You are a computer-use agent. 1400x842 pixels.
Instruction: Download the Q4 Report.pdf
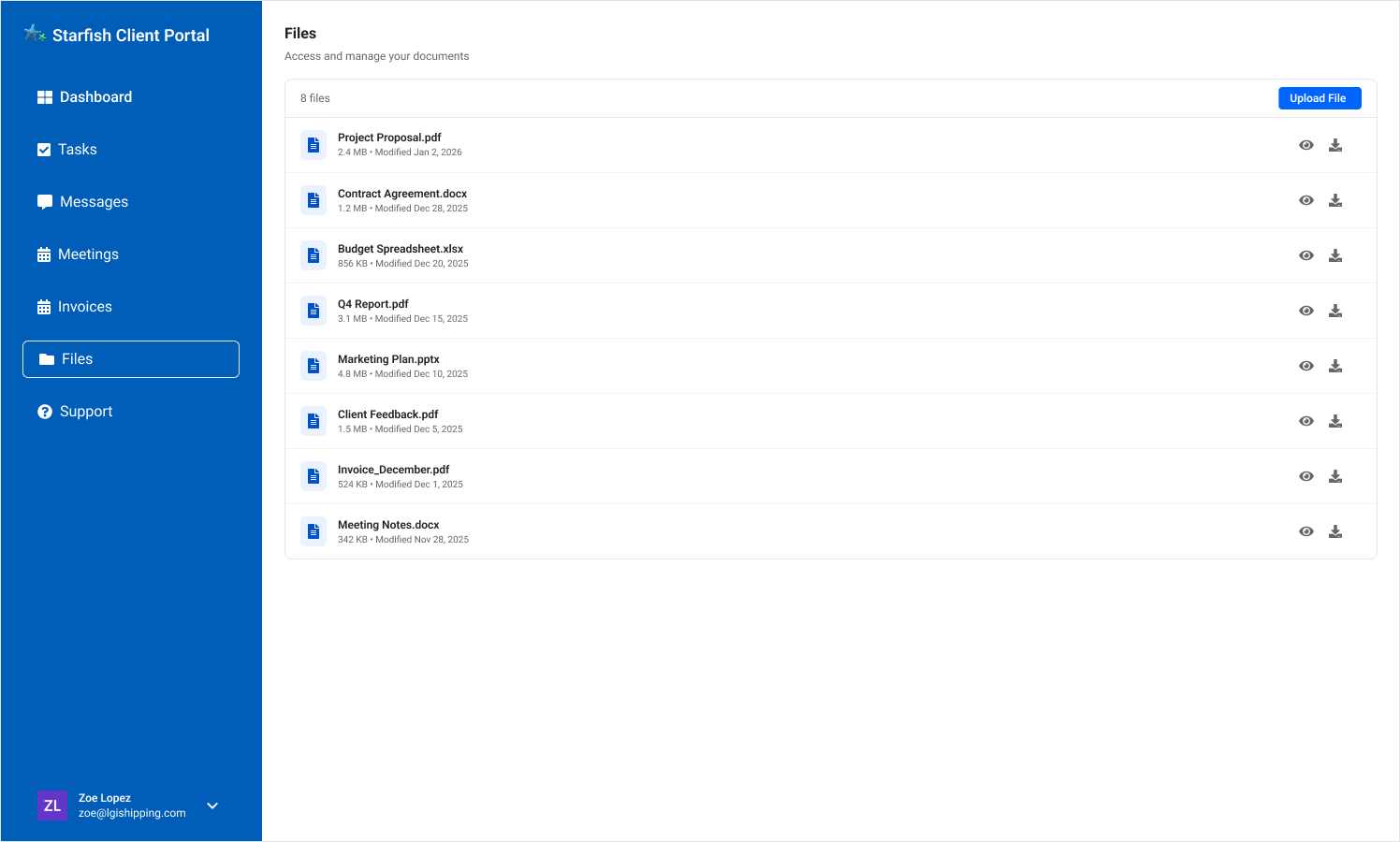pos(1335,311)
